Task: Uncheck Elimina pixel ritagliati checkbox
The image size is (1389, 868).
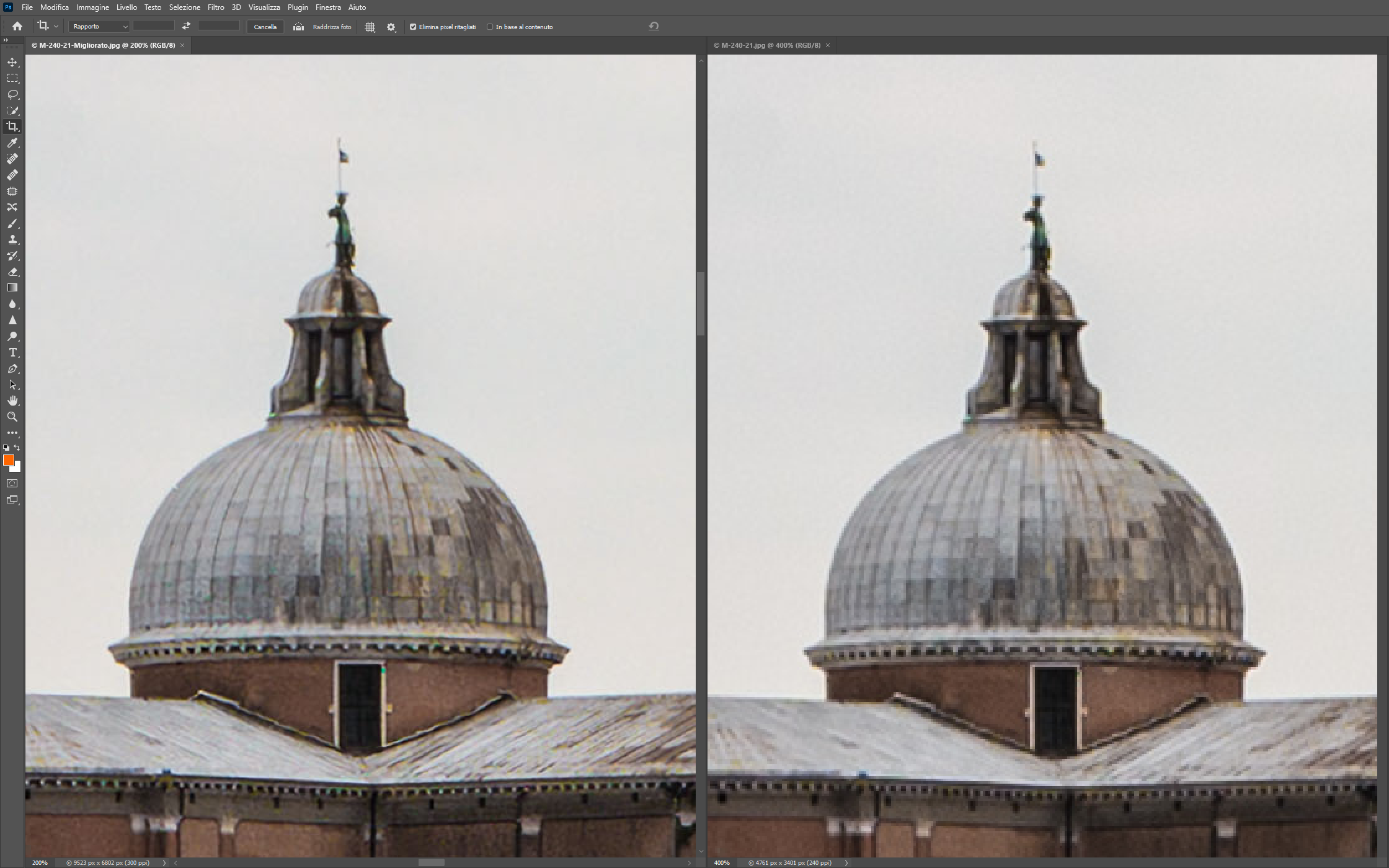Action: click(413, 27)
